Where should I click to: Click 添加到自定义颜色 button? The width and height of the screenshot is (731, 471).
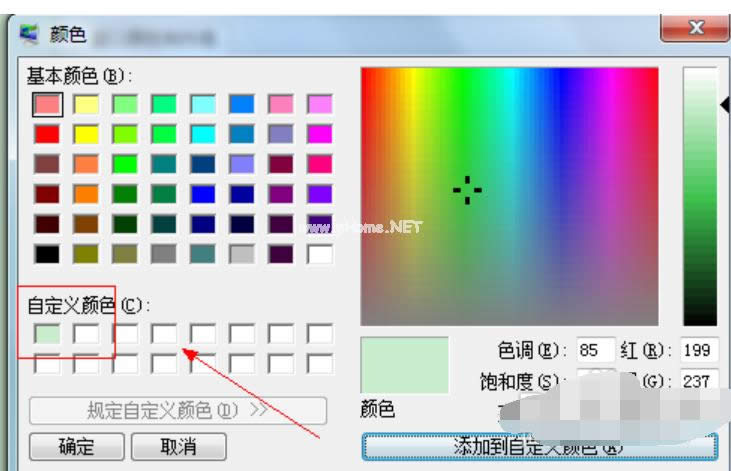point(539,446)
